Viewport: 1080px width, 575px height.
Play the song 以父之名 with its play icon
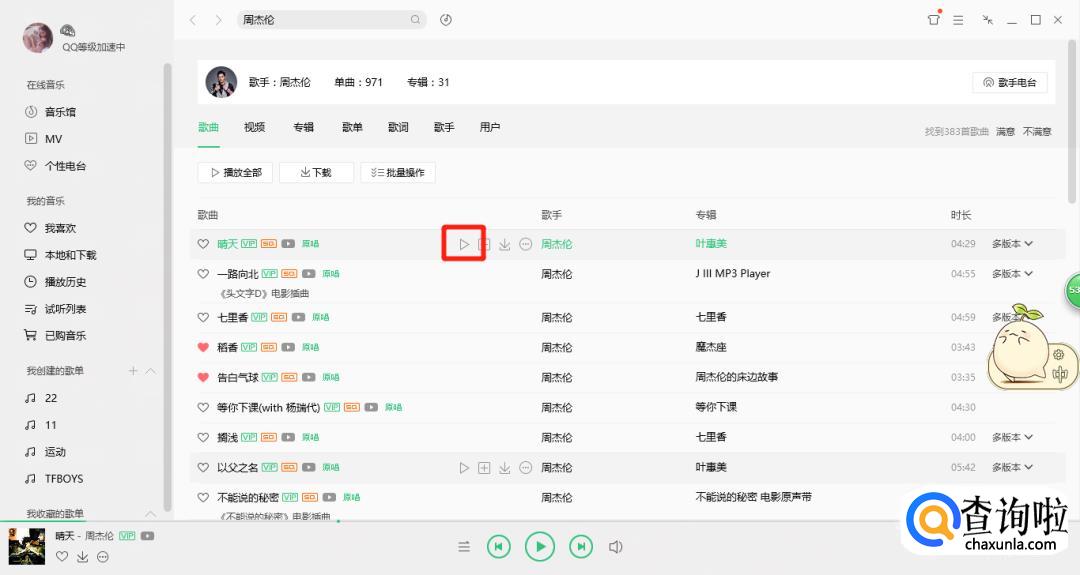(464, 468)
